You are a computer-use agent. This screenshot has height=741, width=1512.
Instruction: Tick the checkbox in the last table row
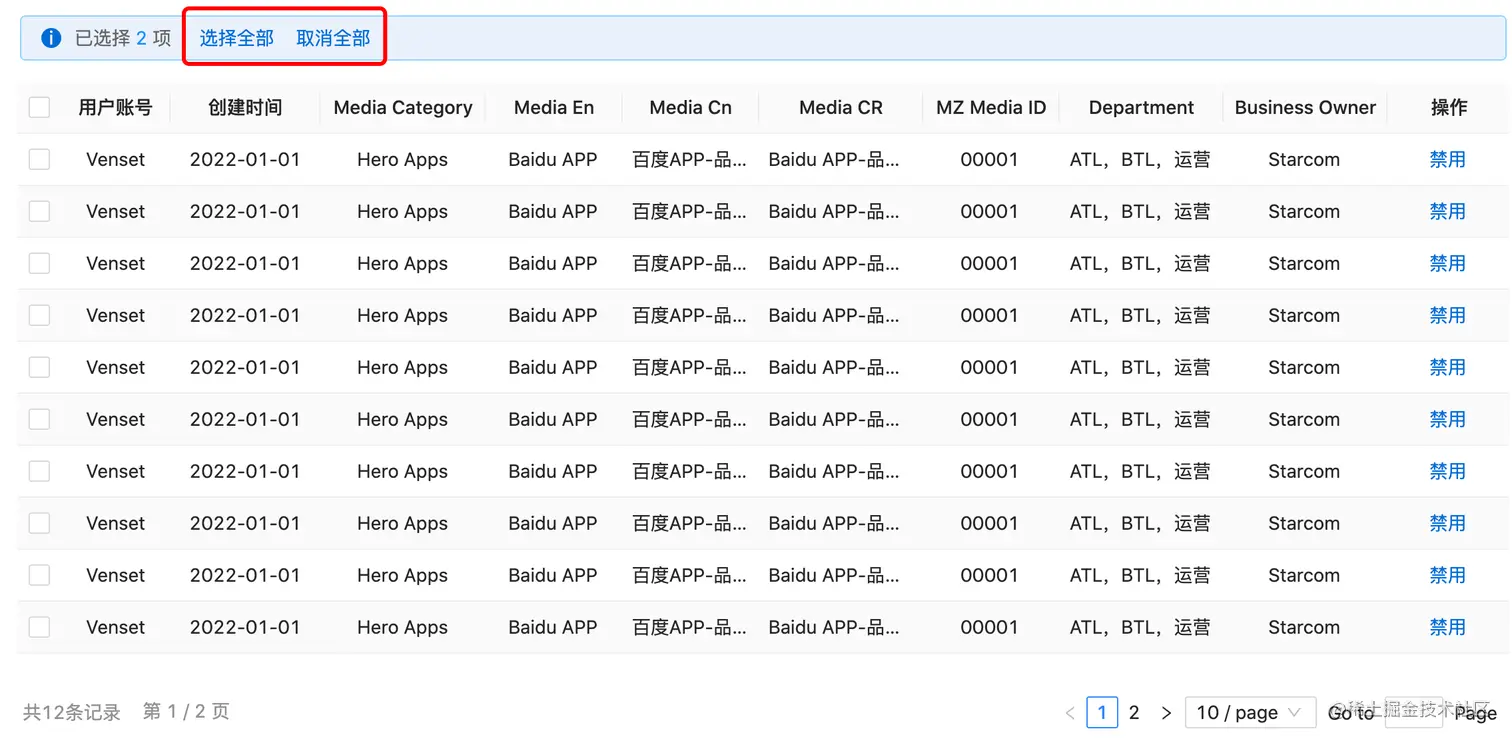coord(39,627)
